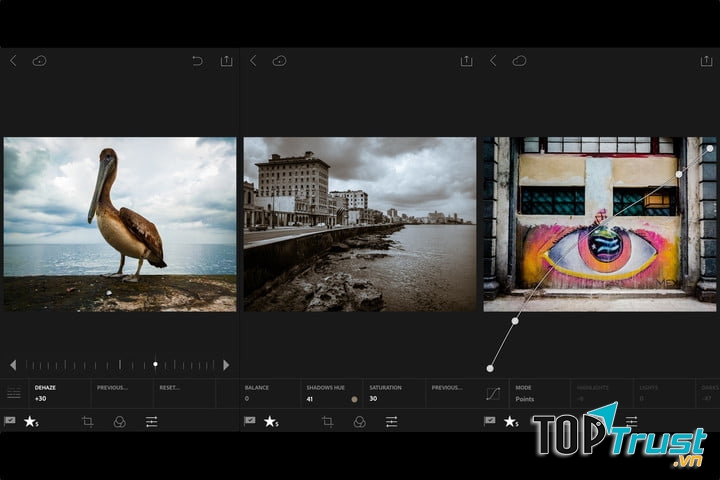
Task: Select the dimmed Lights curve setting
Action: pyautogui.click(x=664, y=393)
